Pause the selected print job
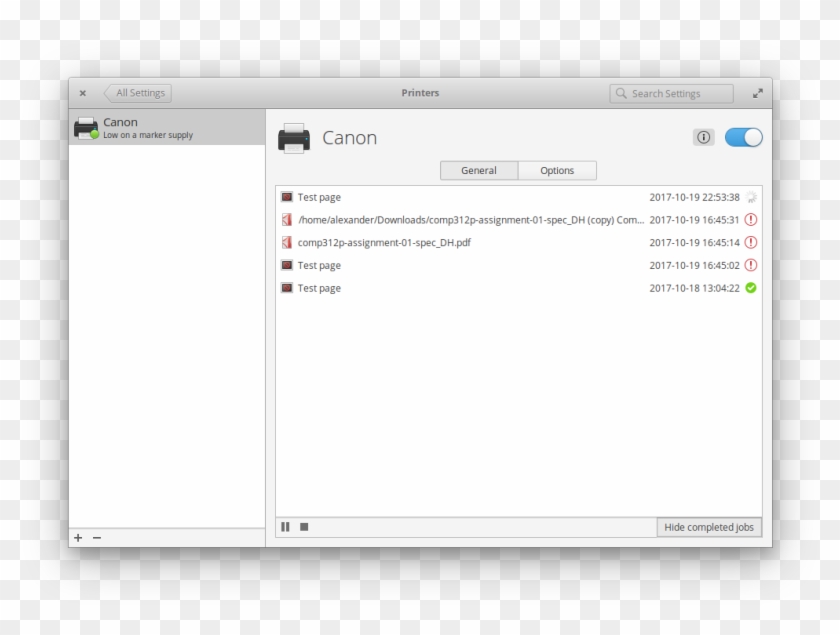Viewport: 840px width, 635px height. click(x=286, y=527)
